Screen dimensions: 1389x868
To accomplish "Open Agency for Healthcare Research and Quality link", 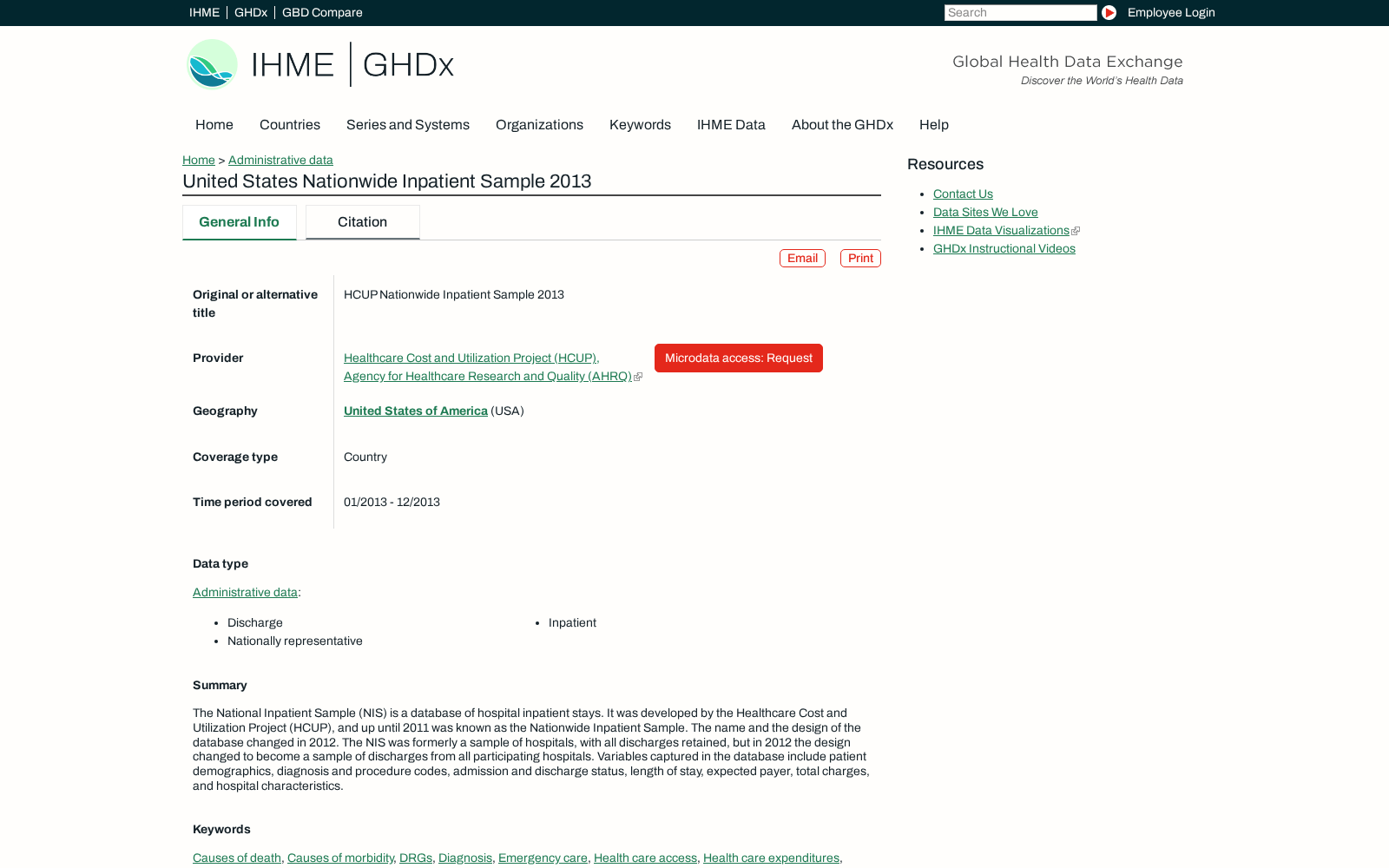I will (x=488, y=376).
